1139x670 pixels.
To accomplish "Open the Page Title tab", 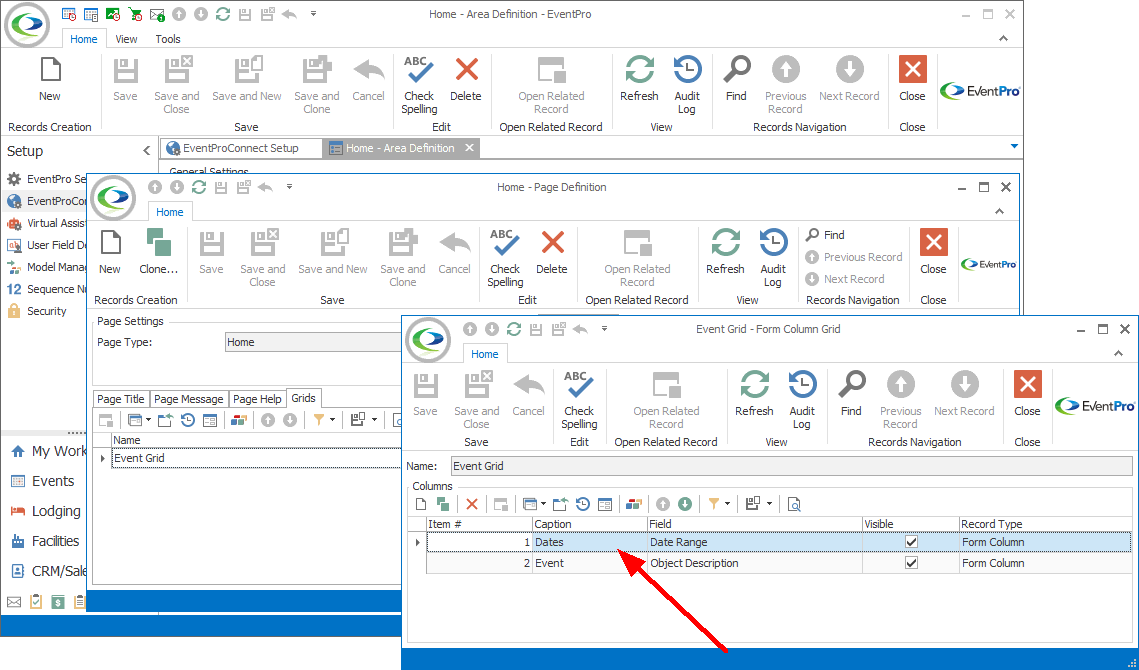I will (x=121, y=399).
